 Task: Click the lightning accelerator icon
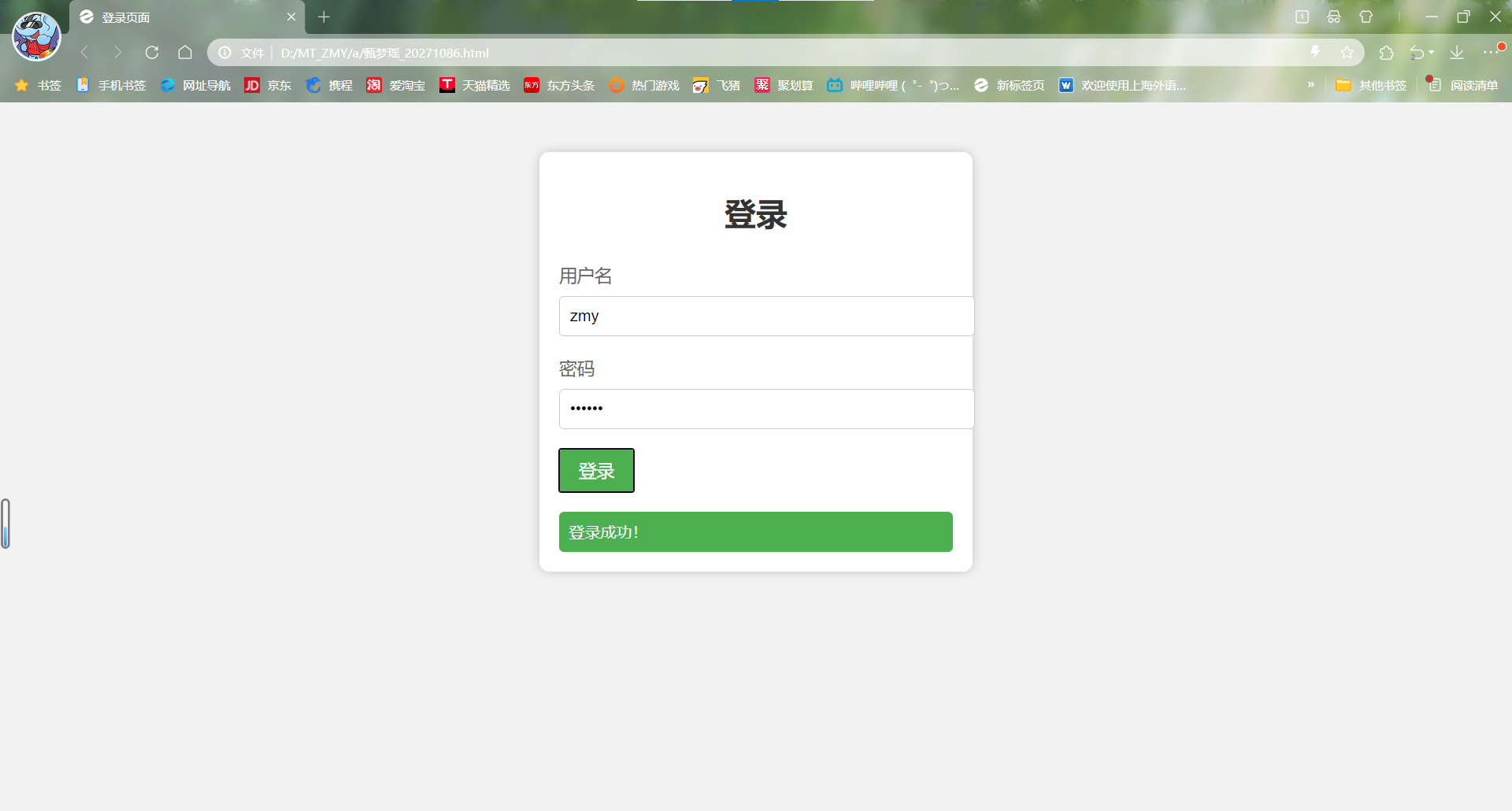point(1315,53)
